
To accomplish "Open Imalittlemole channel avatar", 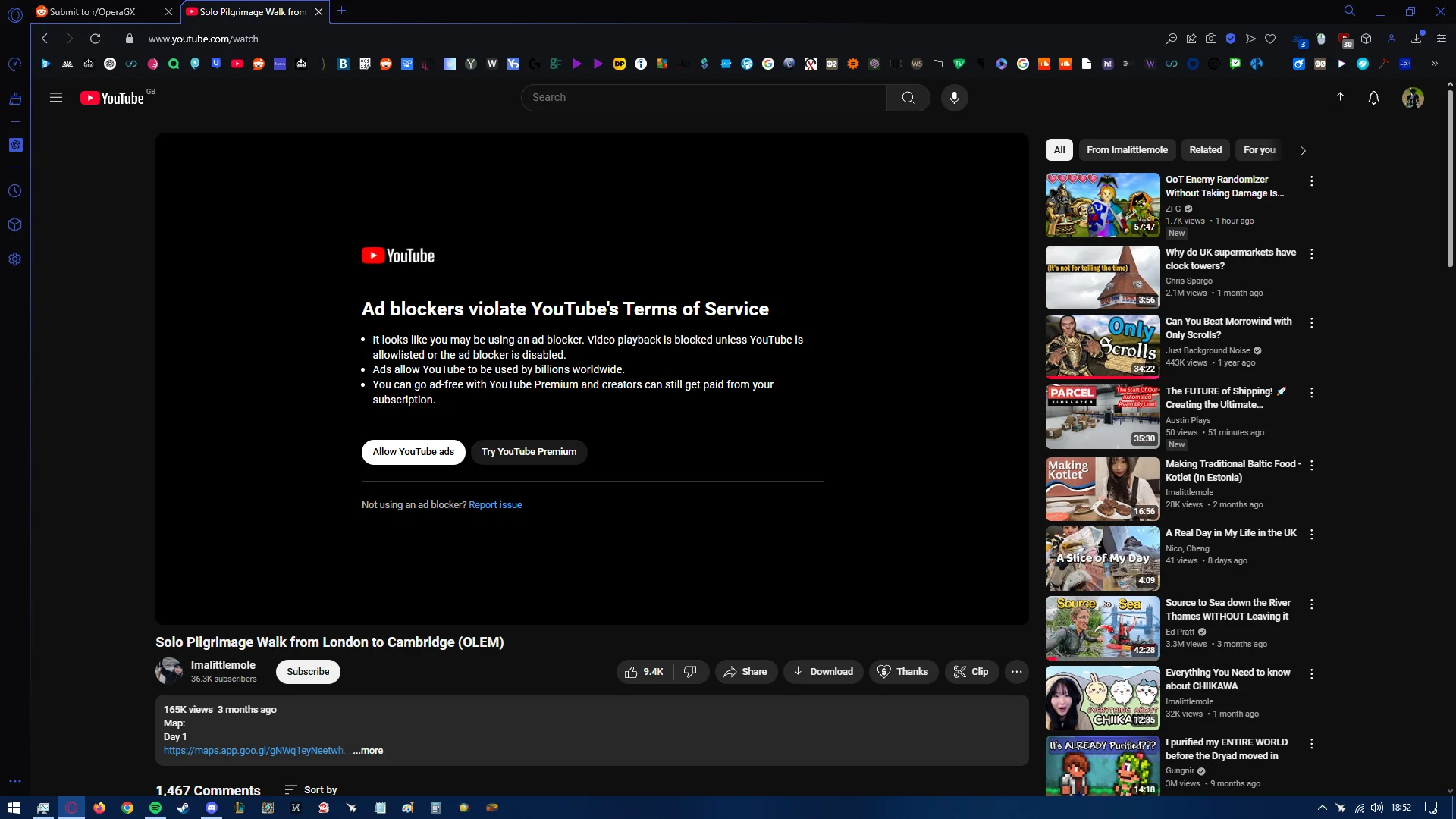I will pos(169,671).
